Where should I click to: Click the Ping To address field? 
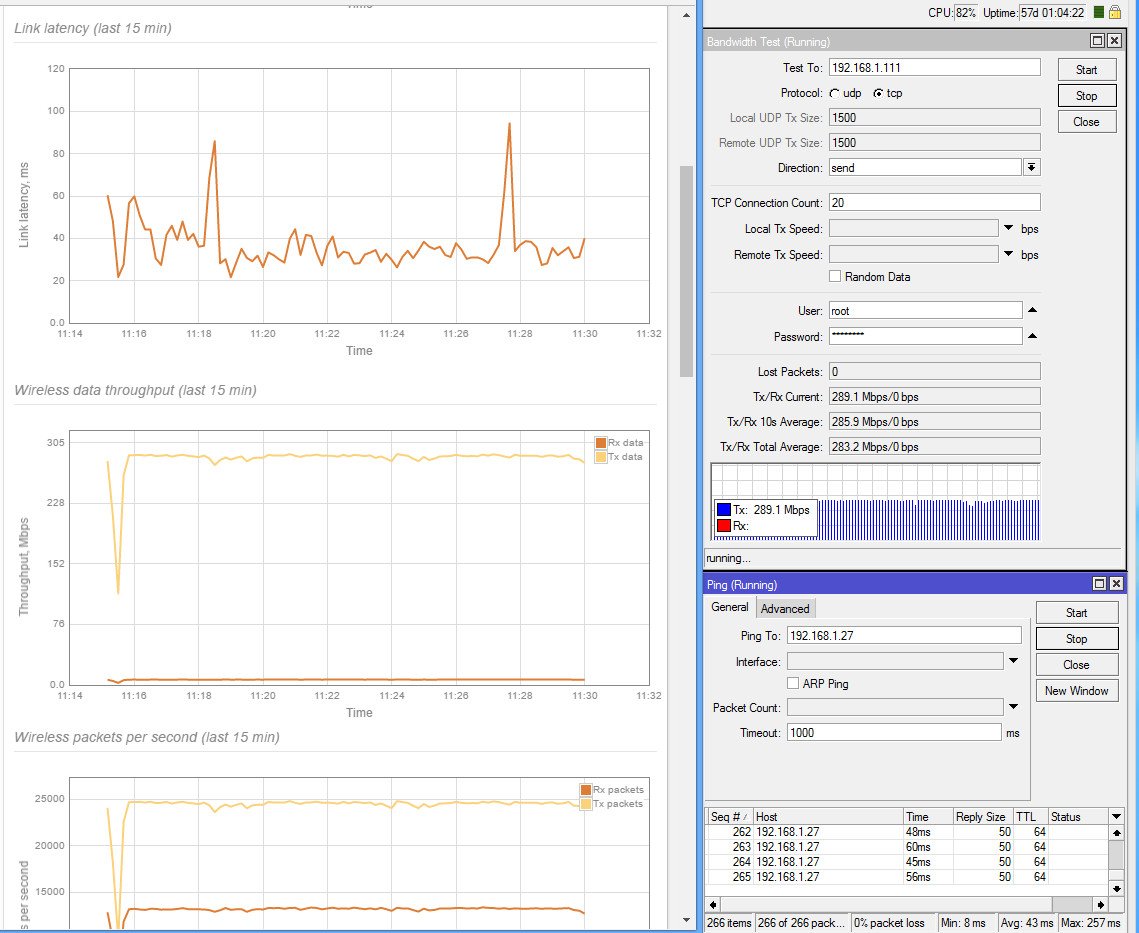[904, 636]
